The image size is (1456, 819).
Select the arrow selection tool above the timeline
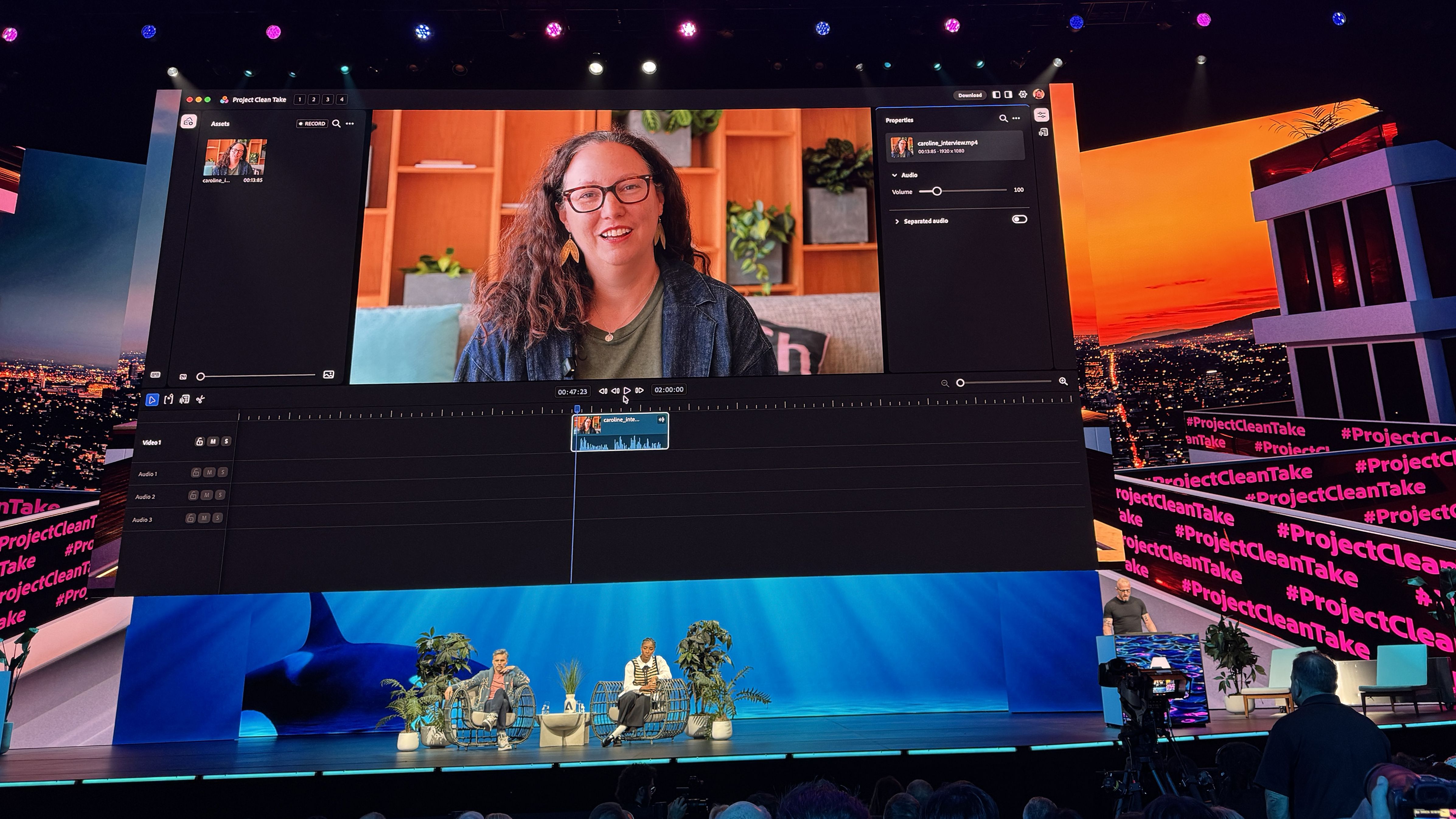[x=153, y=399]
